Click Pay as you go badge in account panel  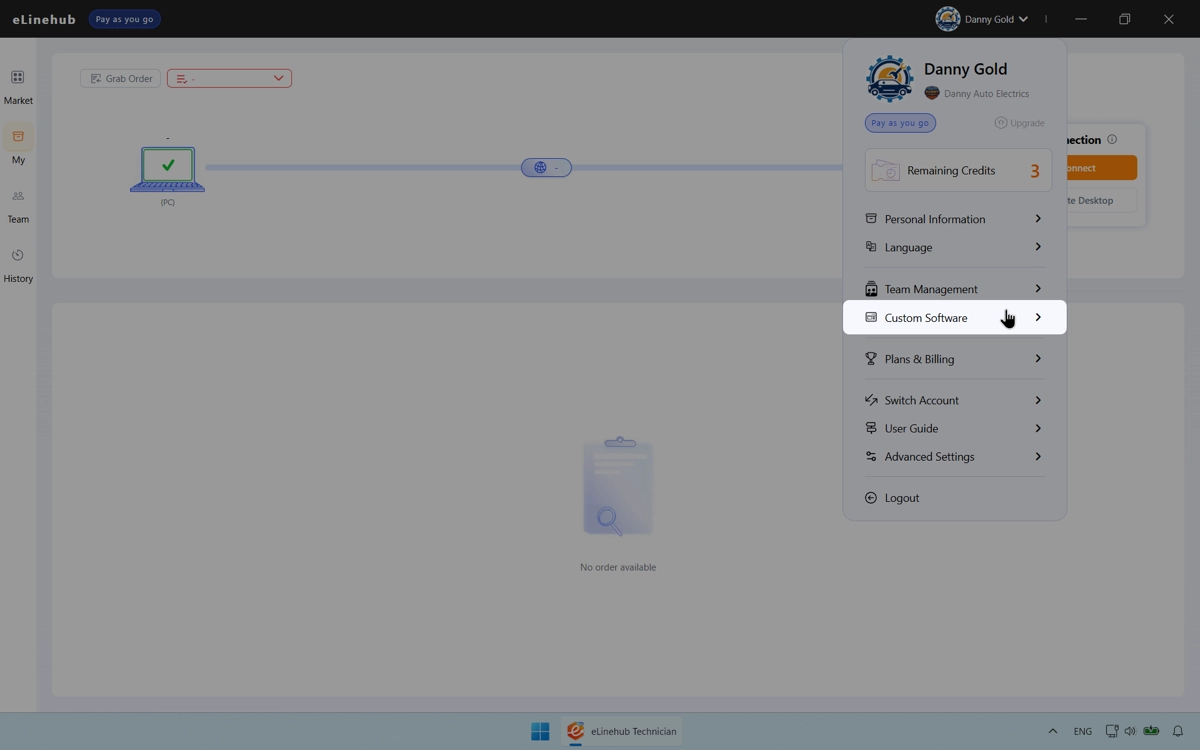click(900, 123)
